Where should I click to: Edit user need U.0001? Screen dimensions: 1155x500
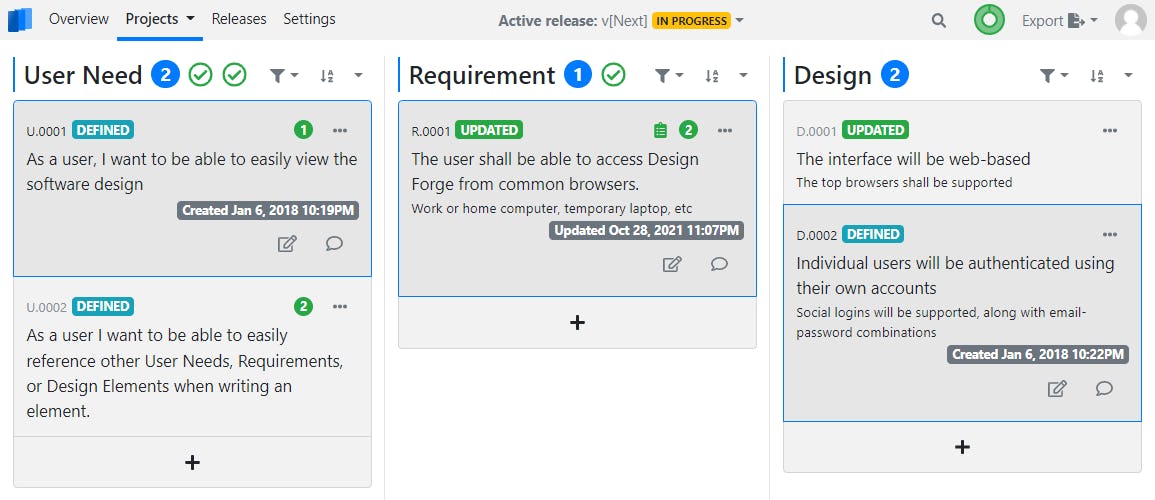(x=287, y=243)
